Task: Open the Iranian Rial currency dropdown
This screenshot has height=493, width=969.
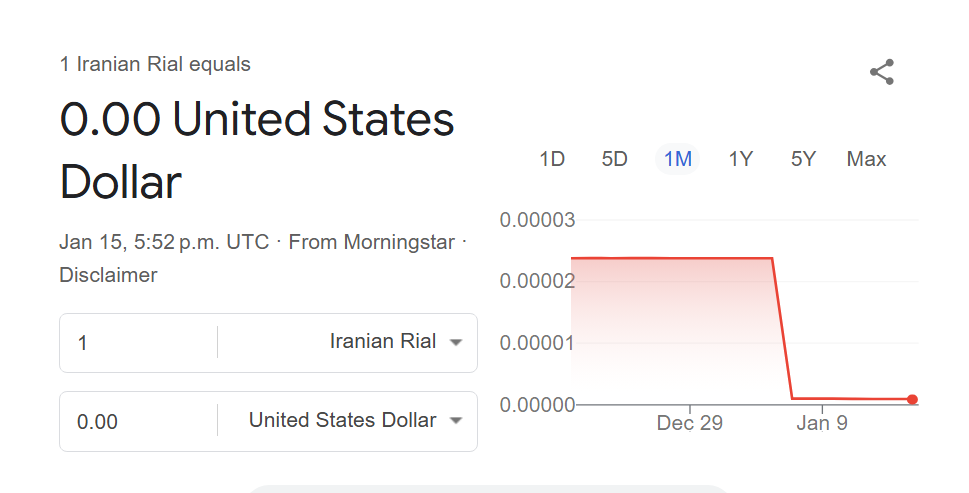Action: click(x=383, y=342)
